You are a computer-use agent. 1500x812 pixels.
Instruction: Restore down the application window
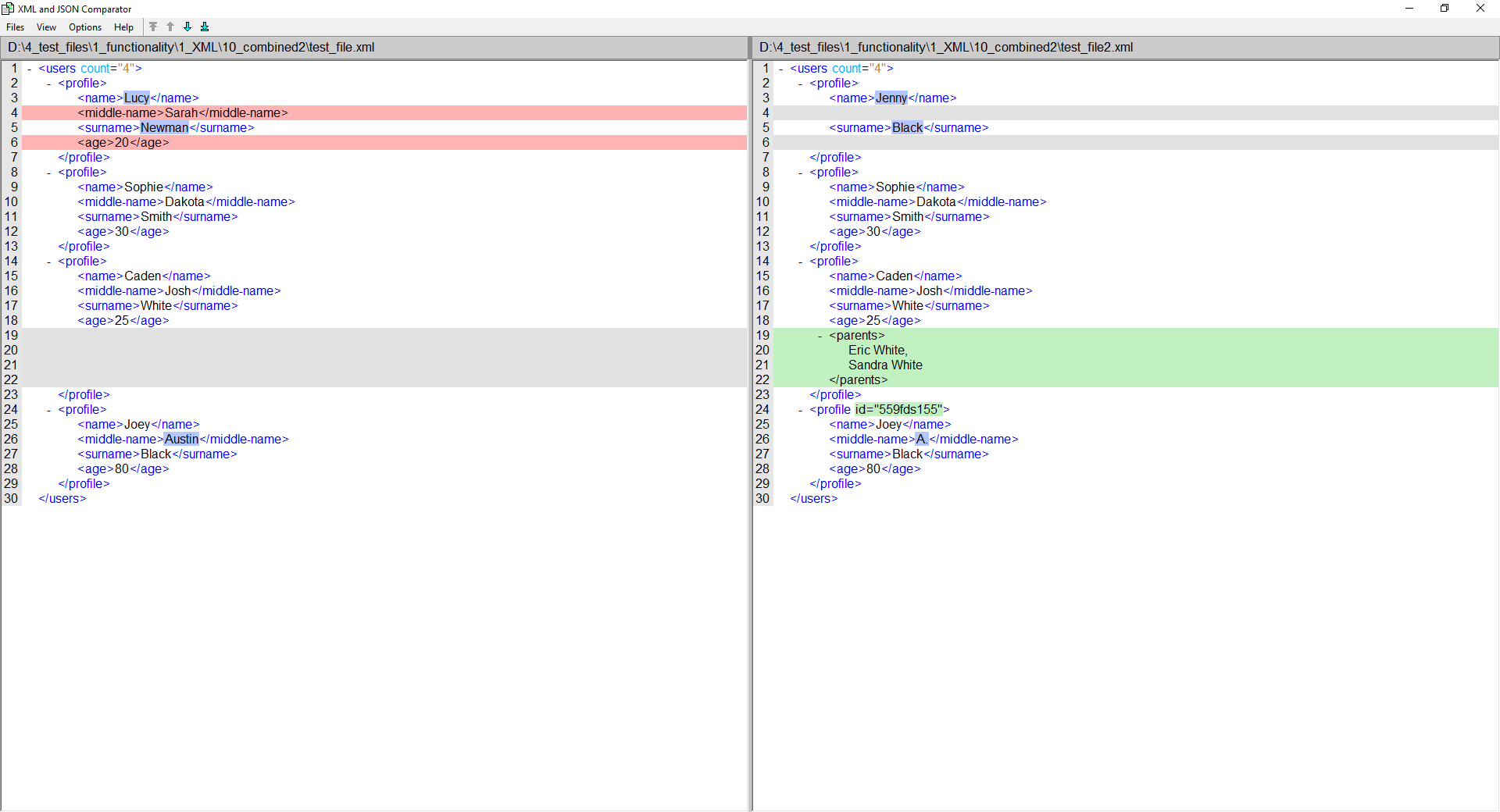click(x=1445, y=9)
